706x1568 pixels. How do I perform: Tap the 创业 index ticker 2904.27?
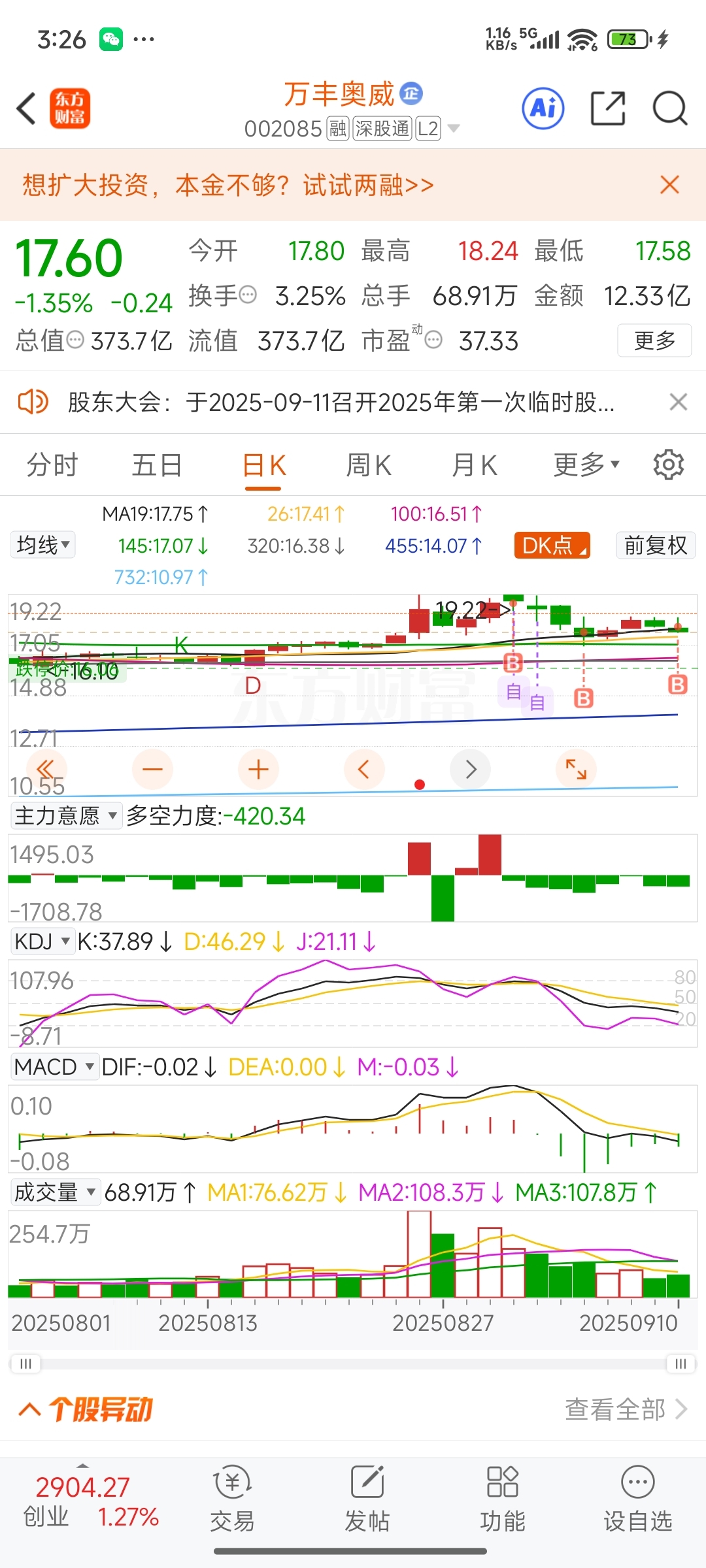90,1501
